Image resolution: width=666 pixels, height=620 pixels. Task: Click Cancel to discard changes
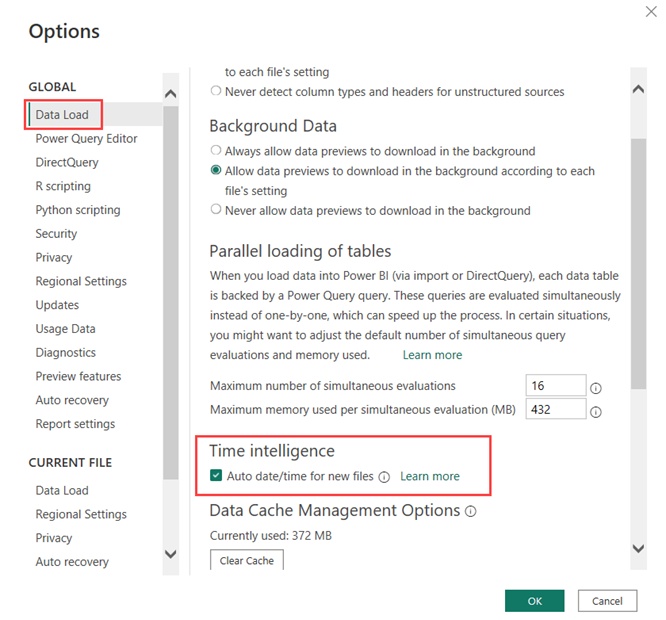[x=607, y=601]
